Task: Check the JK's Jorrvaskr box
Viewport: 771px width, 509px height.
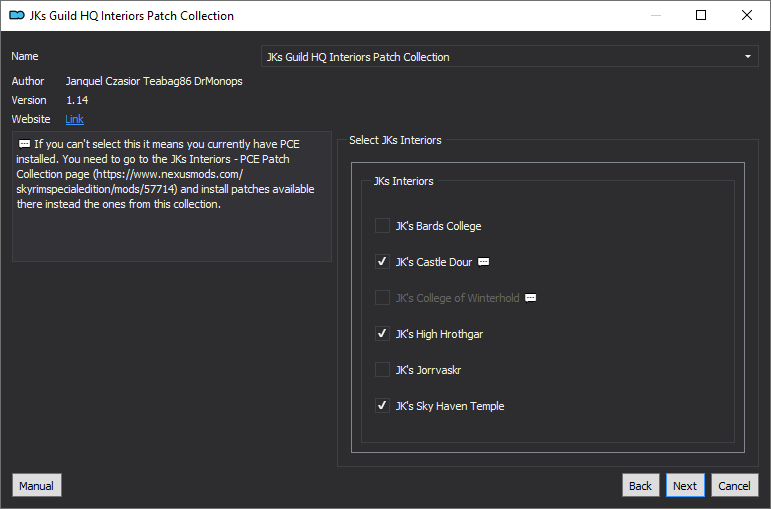Action: click(x=382, y=370)
